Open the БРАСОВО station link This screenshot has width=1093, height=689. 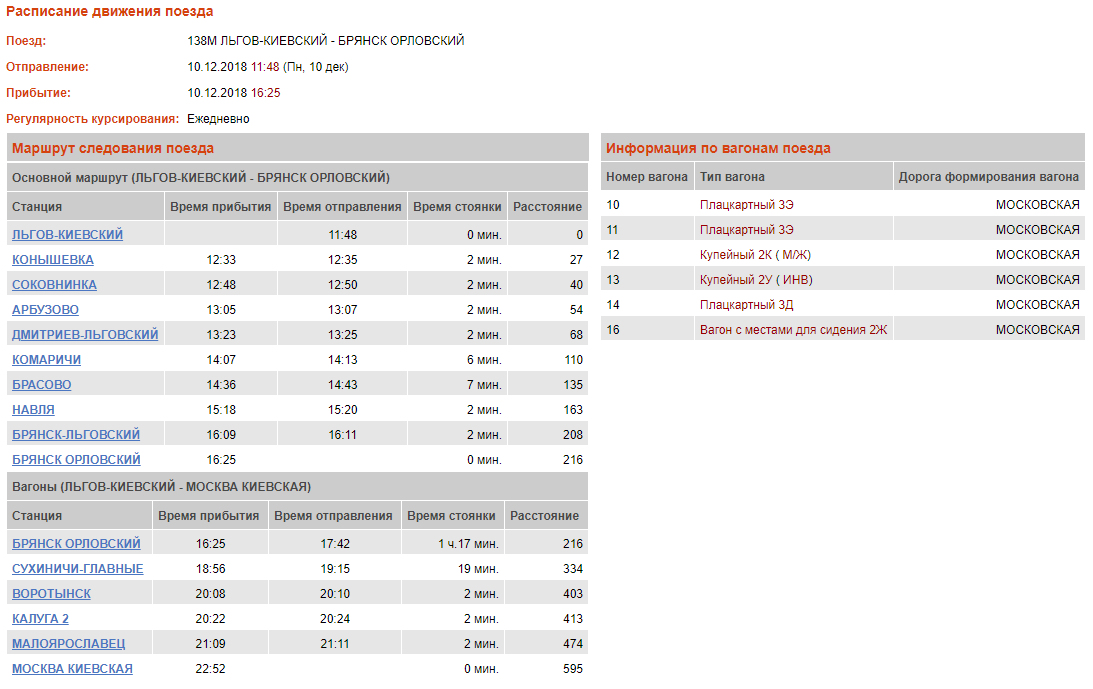tap(41, 385)
